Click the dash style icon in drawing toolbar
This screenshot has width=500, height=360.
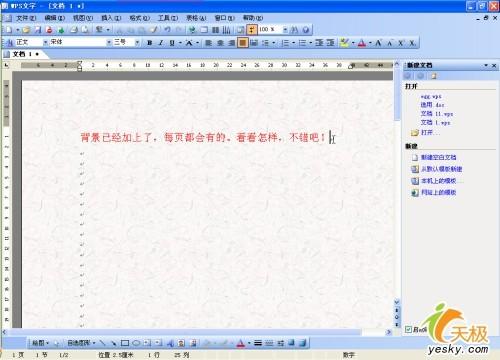point(269,343)
